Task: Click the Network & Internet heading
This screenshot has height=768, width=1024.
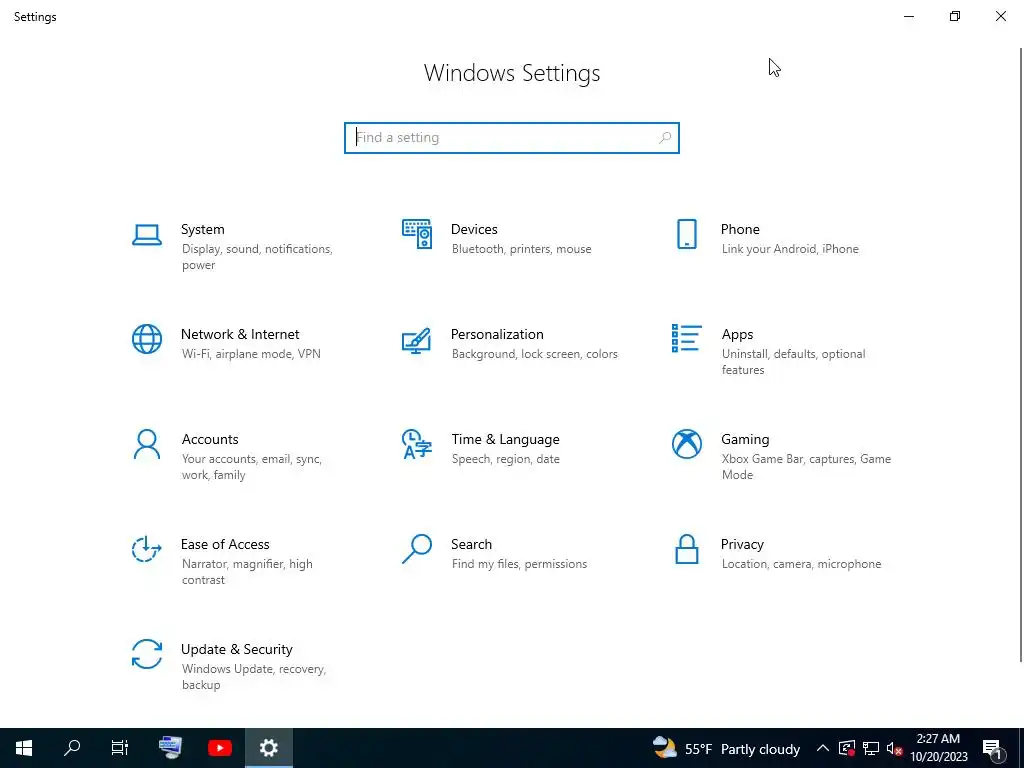Action: [240, 334]
